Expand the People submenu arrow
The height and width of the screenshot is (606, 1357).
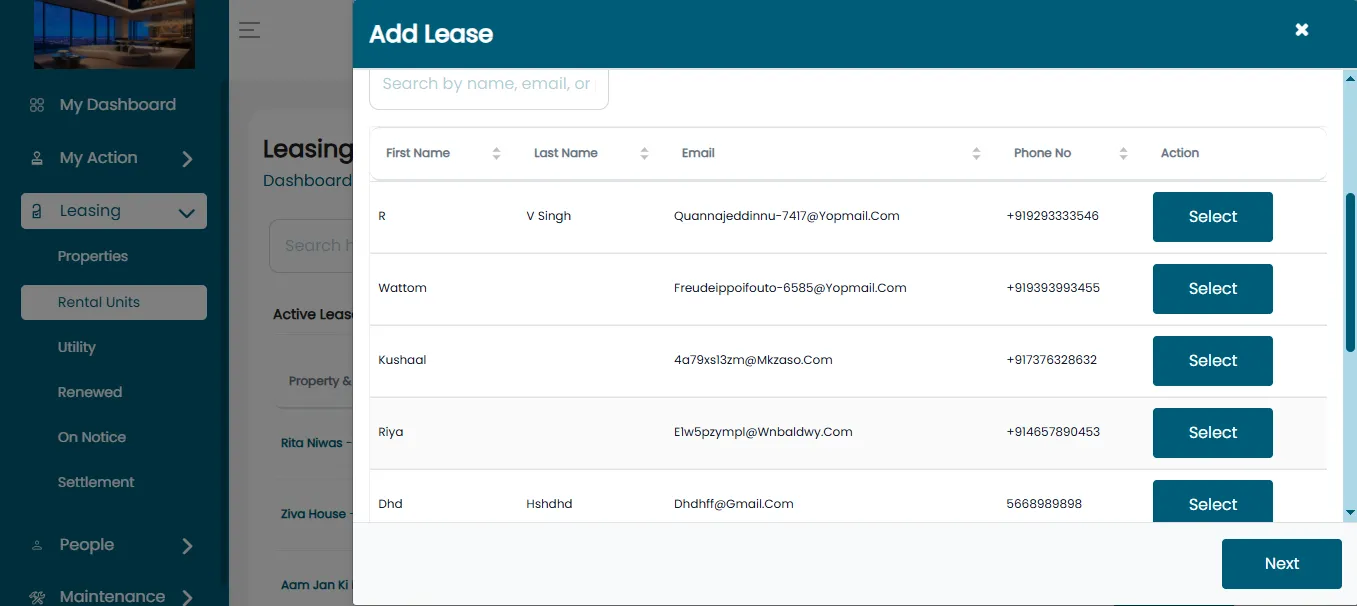(x=187, y=546)
